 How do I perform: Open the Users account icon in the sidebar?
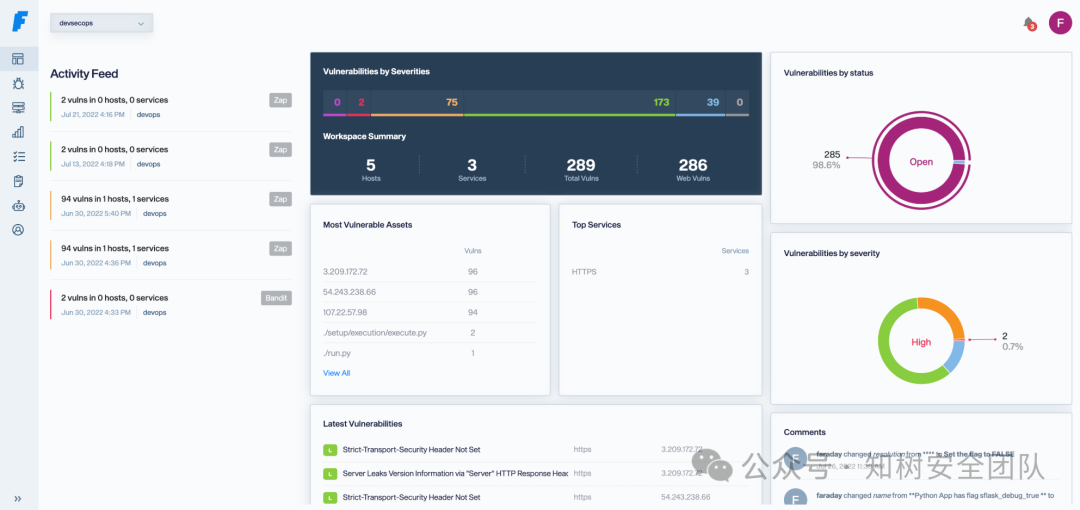(19, 230)
